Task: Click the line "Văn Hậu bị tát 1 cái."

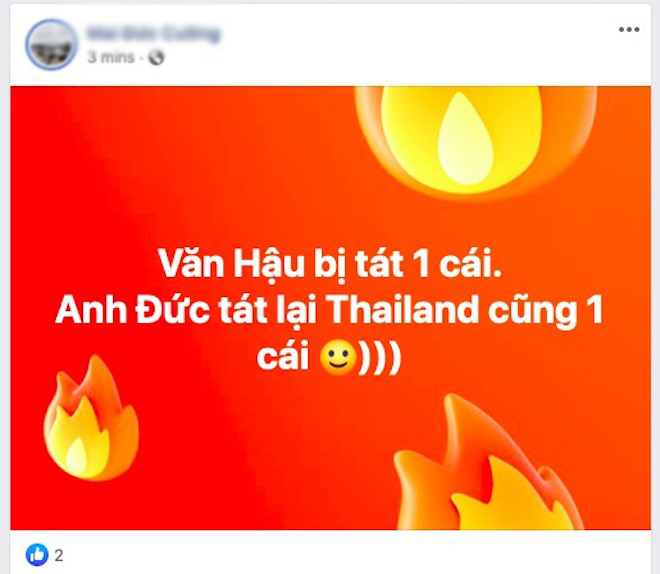Action: tap(330, 264)
